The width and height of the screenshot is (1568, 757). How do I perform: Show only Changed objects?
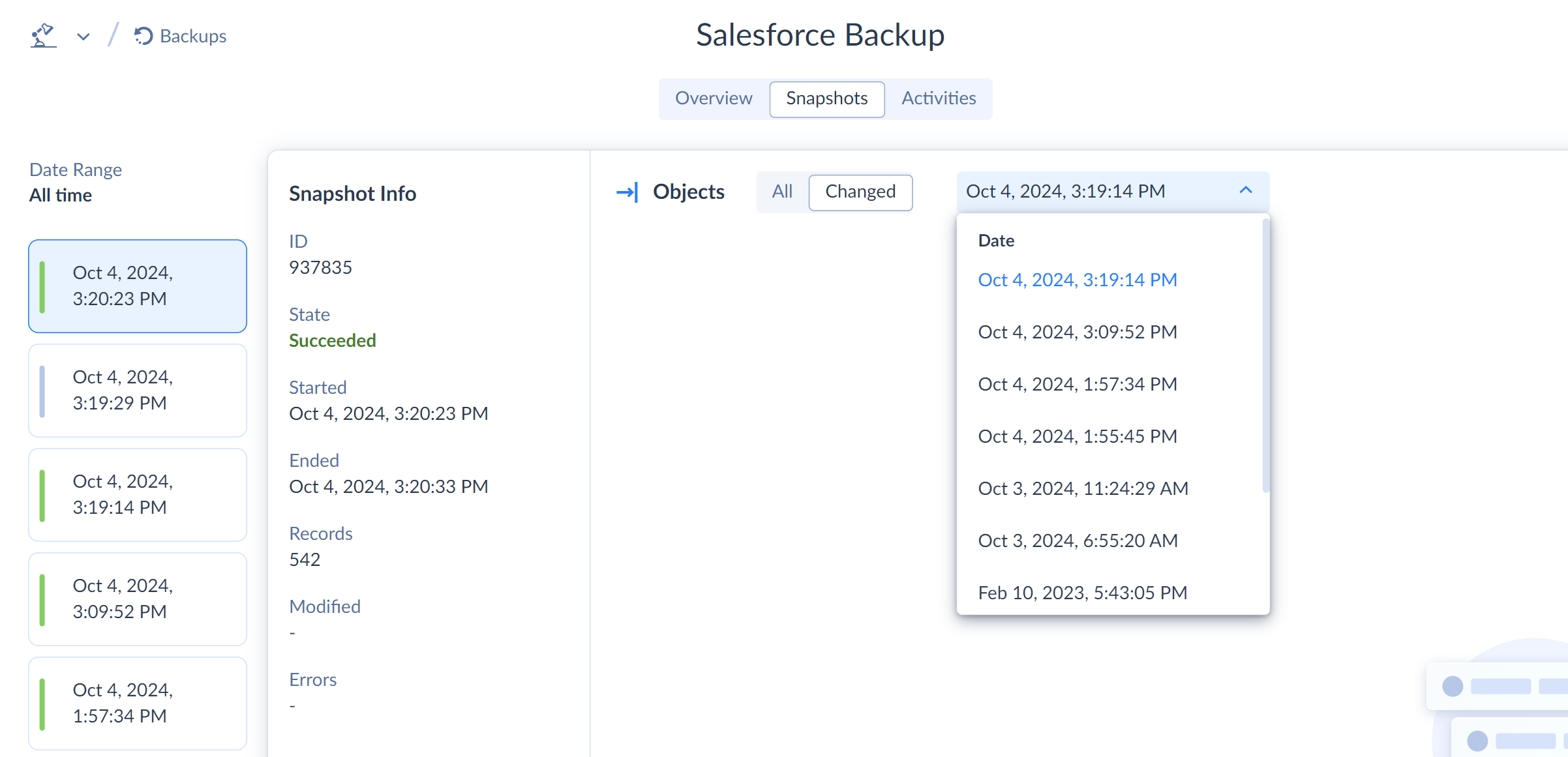pos(860,192)
